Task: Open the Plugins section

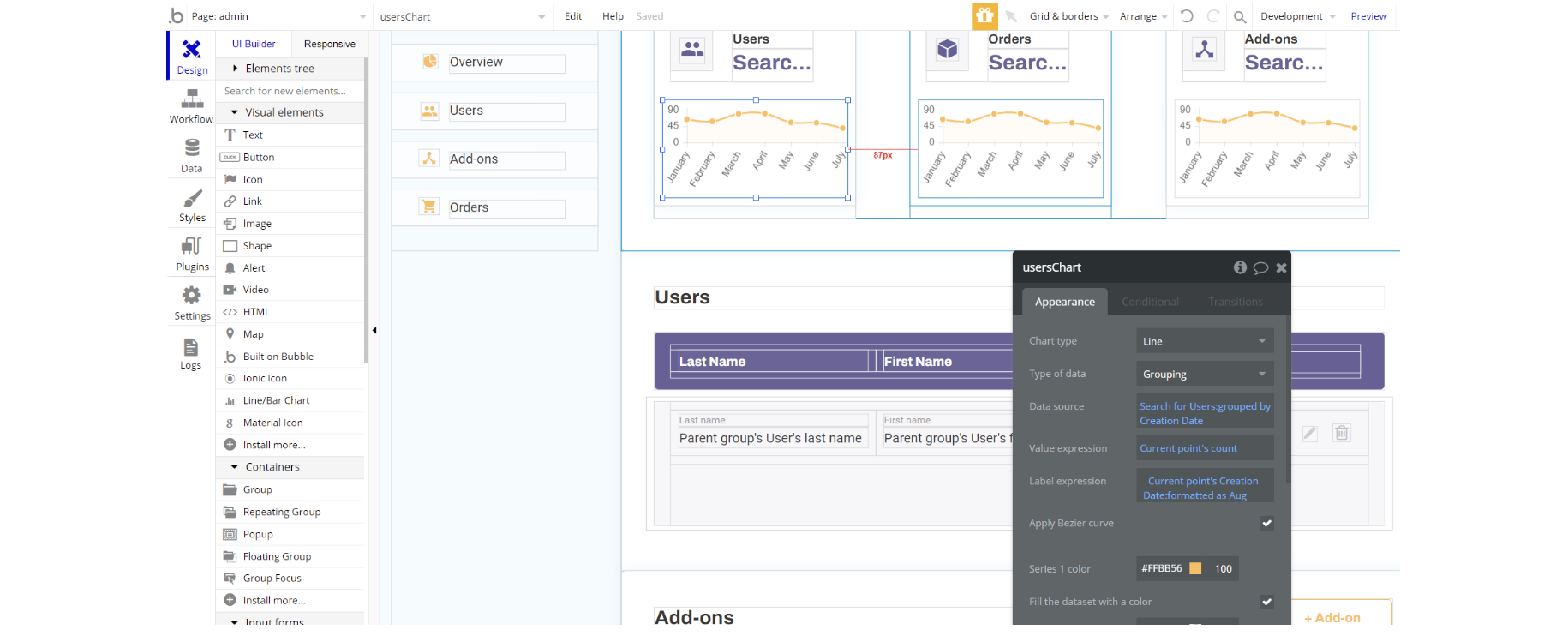Action: (x=192, y=247)
